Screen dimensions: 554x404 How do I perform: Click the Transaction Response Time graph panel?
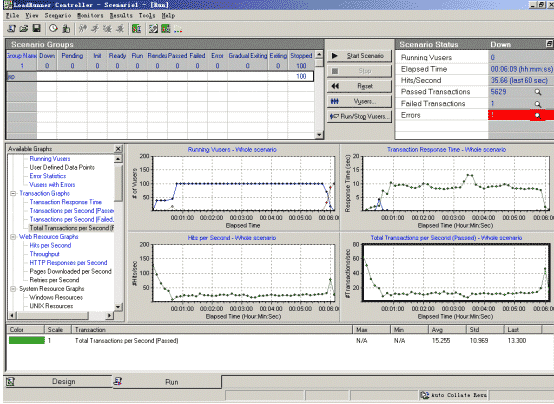(x=447, y=187)
